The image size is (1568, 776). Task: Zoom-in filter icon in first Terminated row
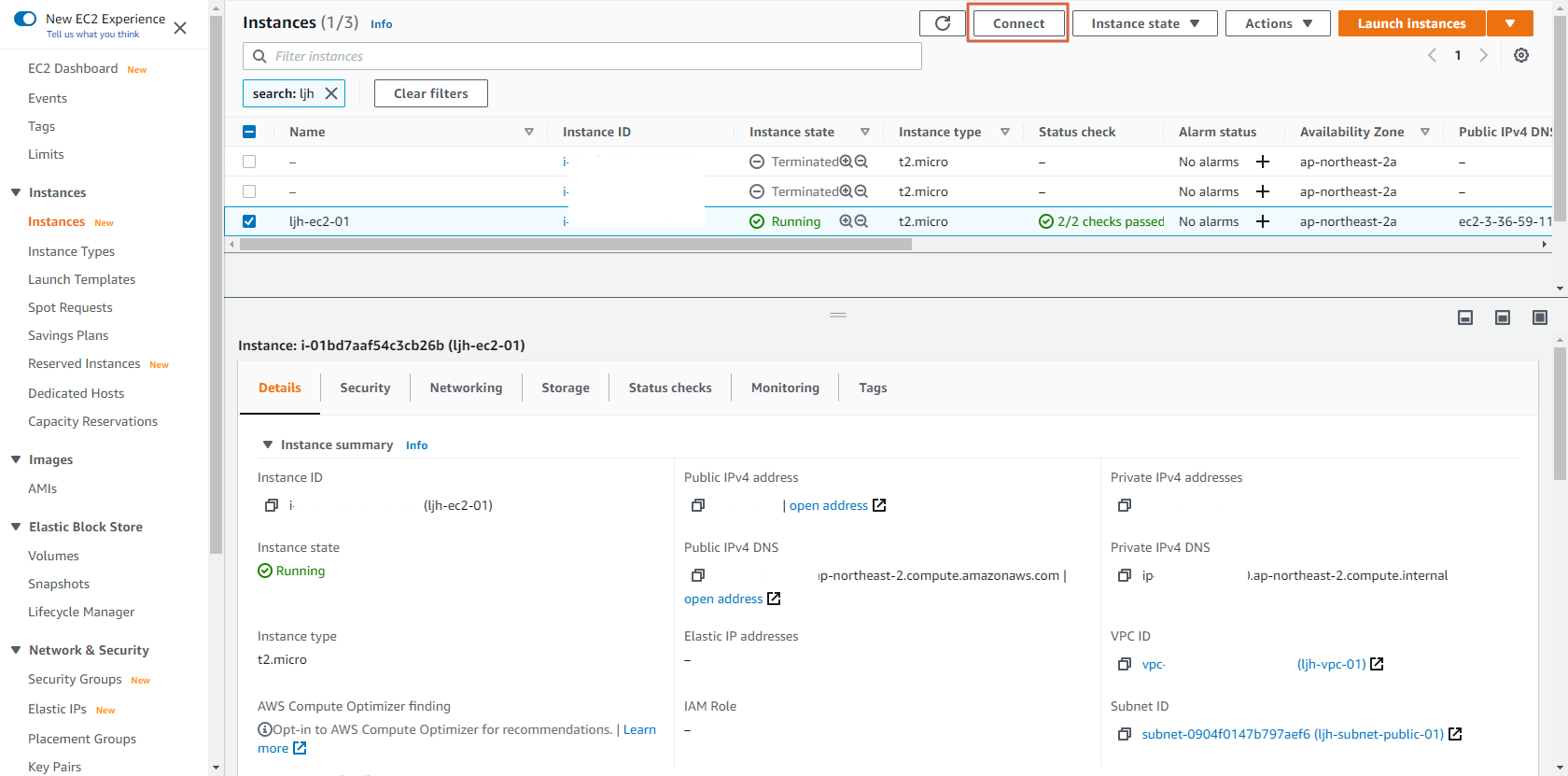846,162
